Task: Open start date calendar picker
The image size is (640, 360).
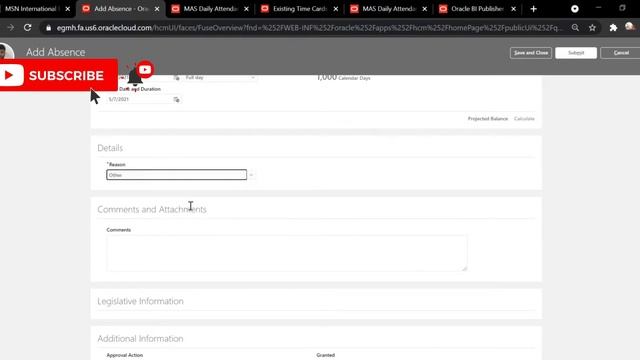Action: (x=176, y=78)
